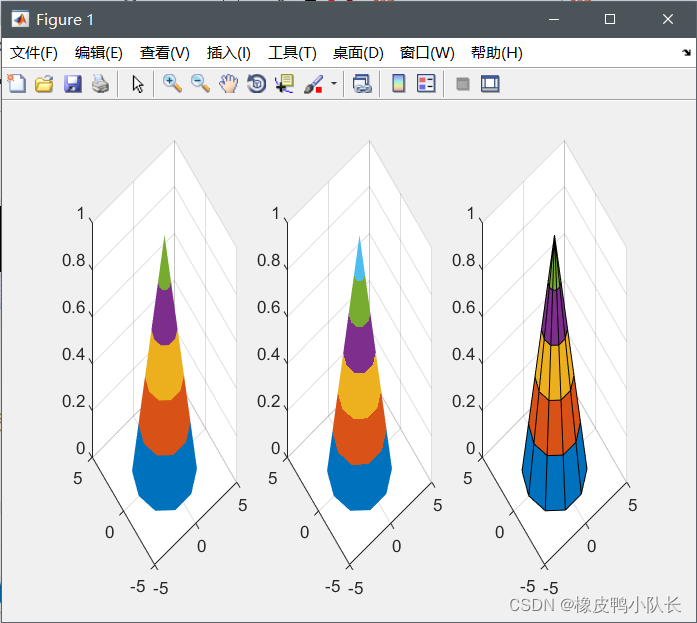This screenshot has height=623, width=697.
Task: Click the orange band of right cone
Action: [x=554, y=422]
